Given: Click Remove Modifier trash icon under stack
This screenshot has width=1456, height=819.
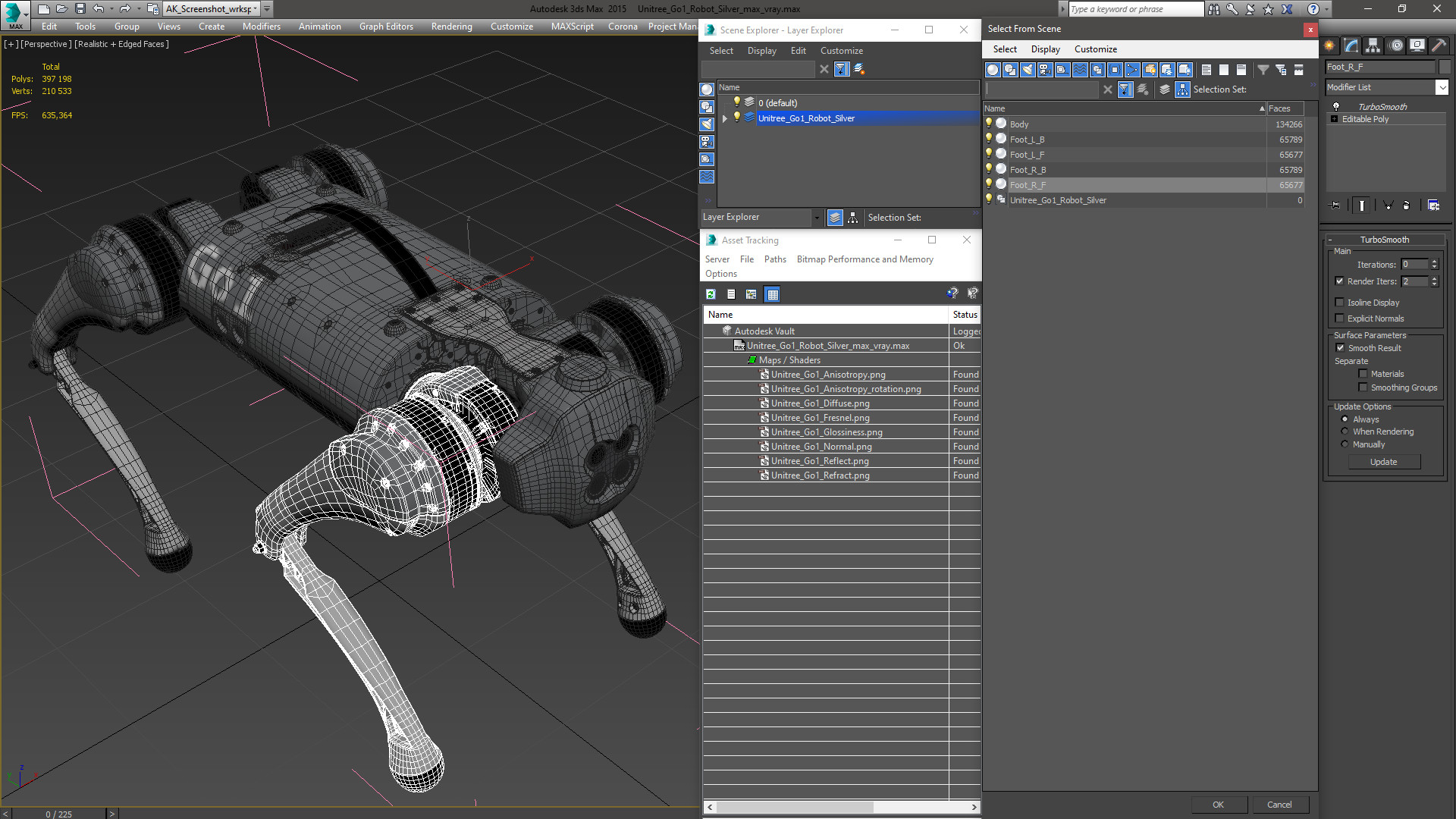Looking at the screenshot, I should (1407, 206).
